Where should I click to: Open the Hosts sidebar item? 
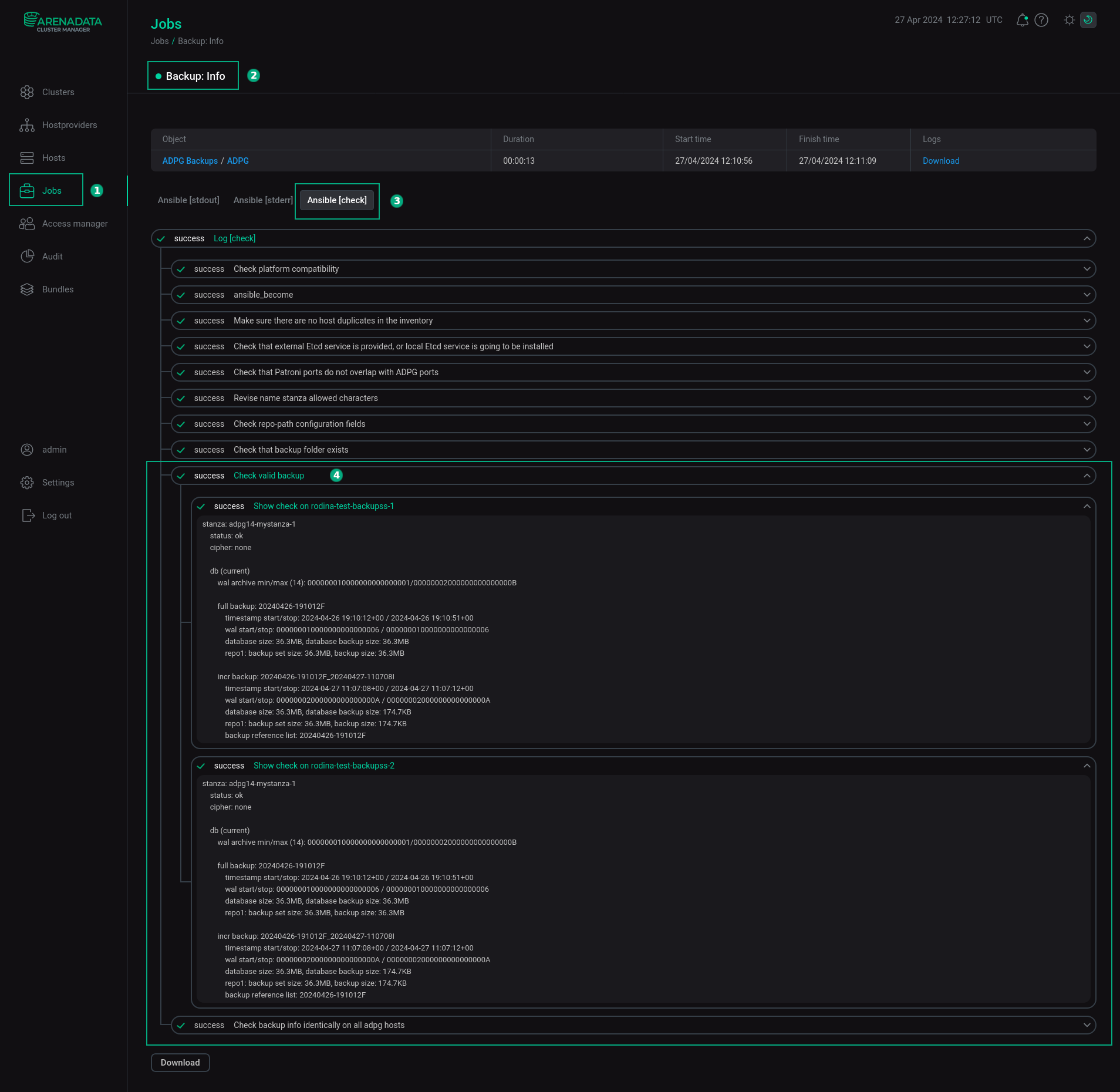click(53, 158)
